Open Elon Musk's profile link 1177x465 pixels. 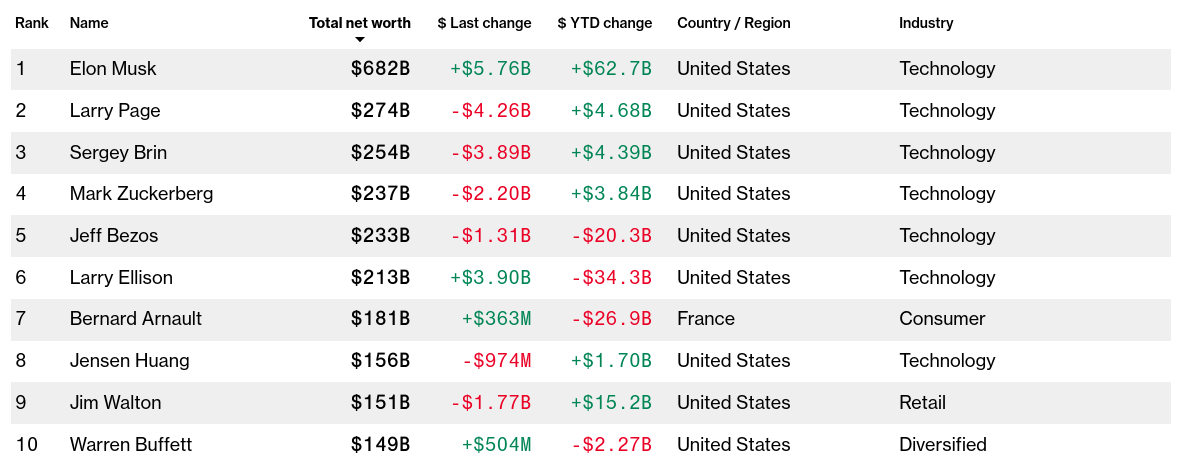click(113, 69)
